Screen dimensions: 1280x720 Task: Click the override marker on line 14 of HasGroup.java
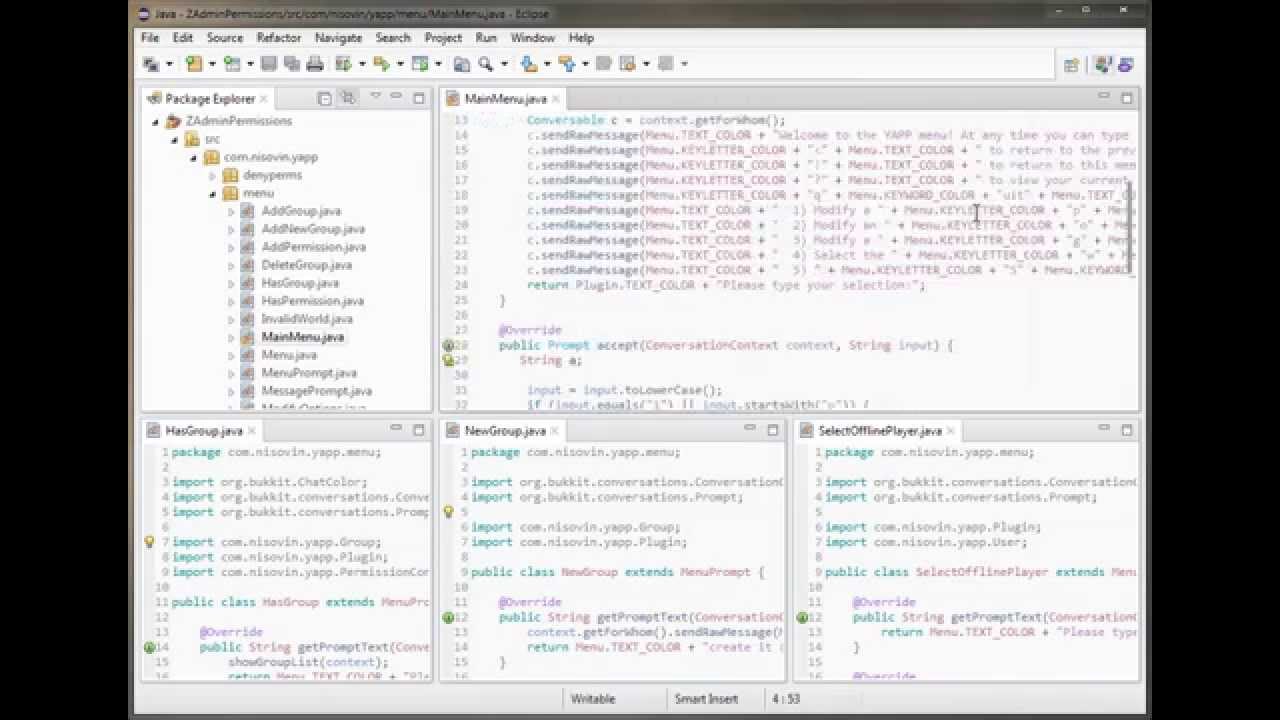click(149, 647)
